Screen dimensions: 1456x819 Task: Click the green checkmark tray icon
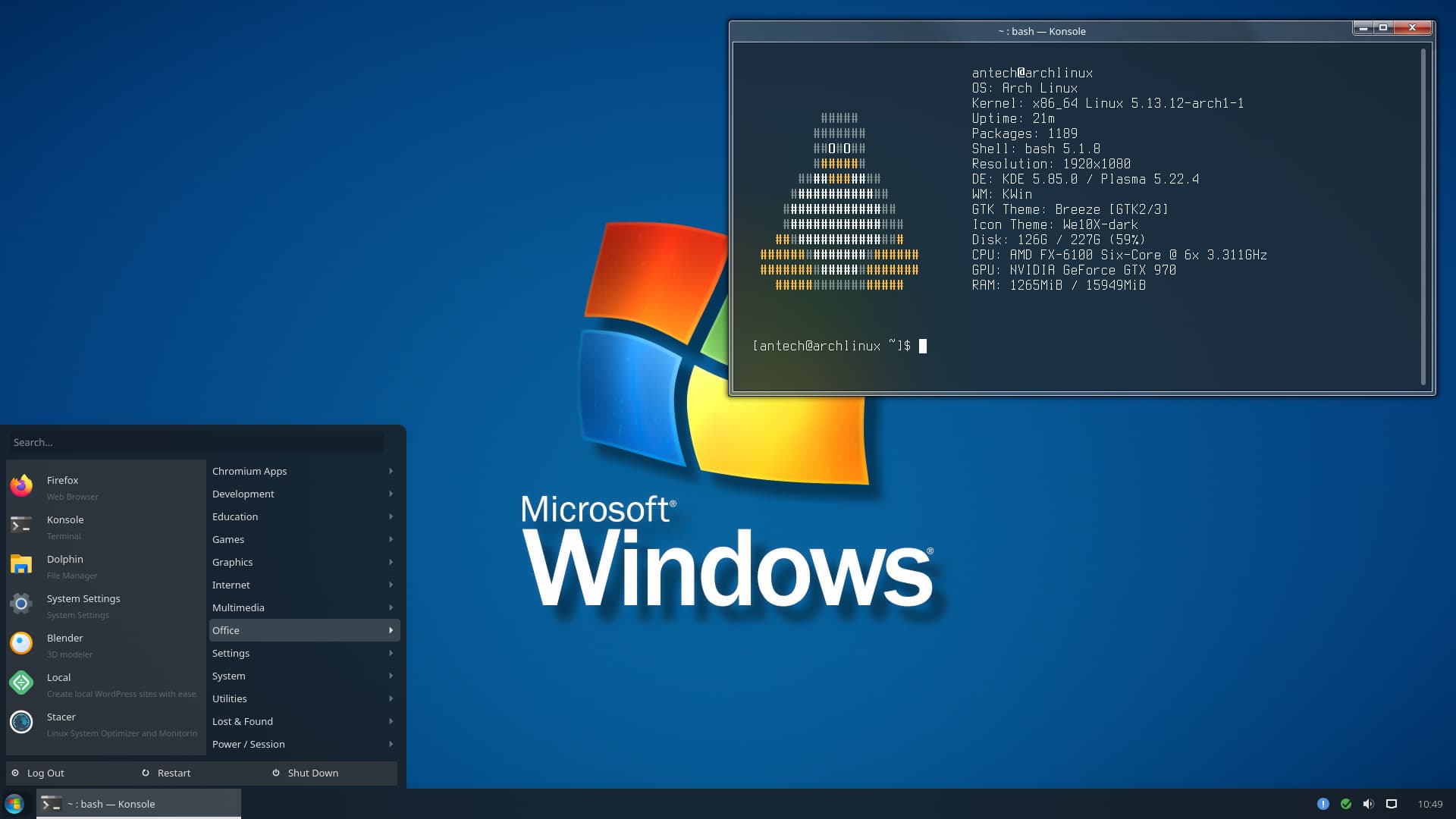(1346, 804)
